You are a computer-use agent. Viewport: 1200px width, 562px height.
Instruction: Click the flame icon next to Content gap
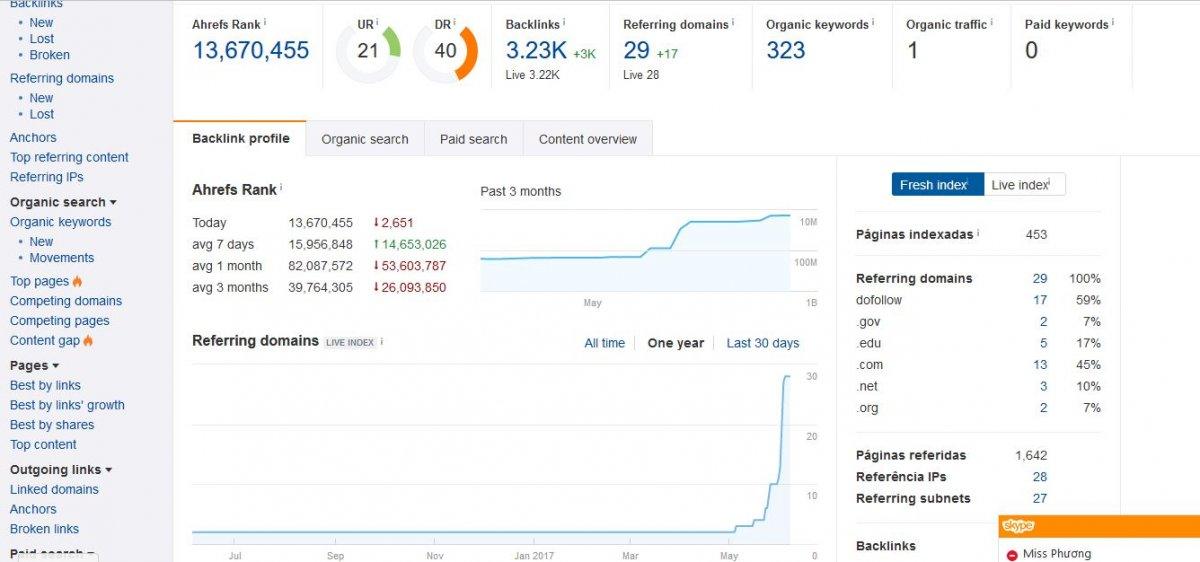coord(88,340)
